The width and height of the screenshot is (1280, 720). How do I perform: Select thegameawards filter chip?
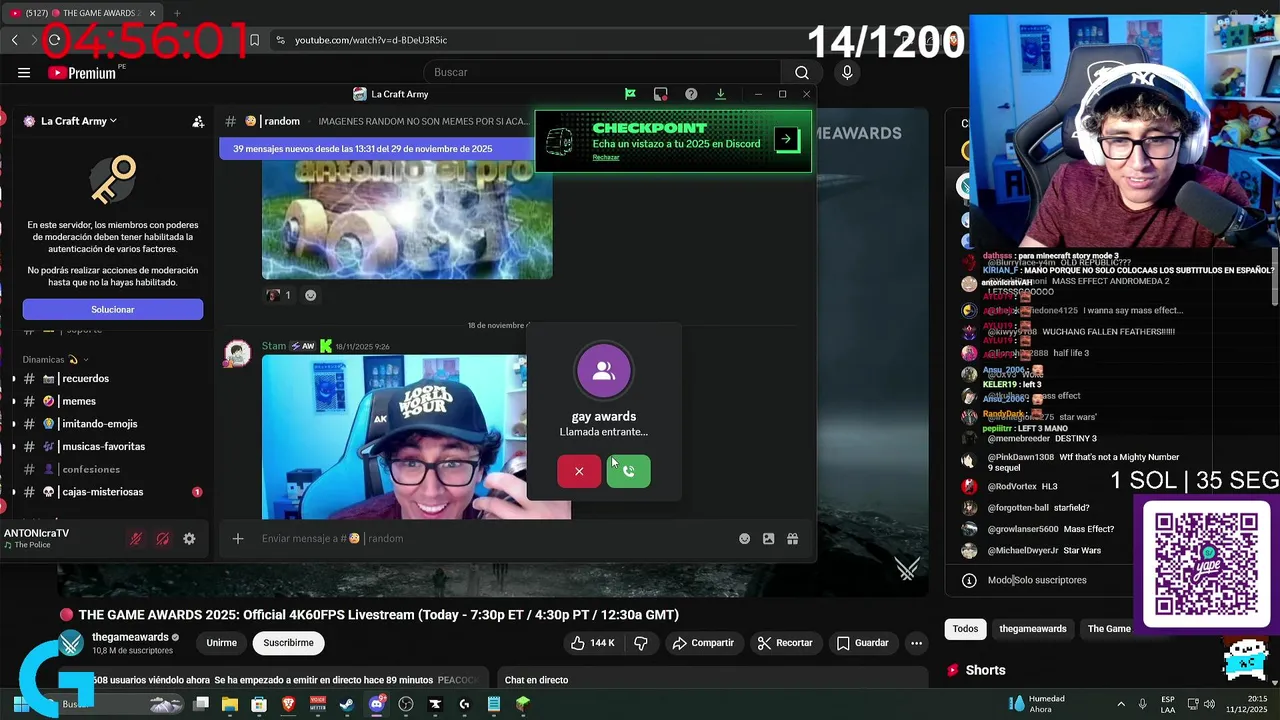pyautogui.click(x=1033, y=629)
